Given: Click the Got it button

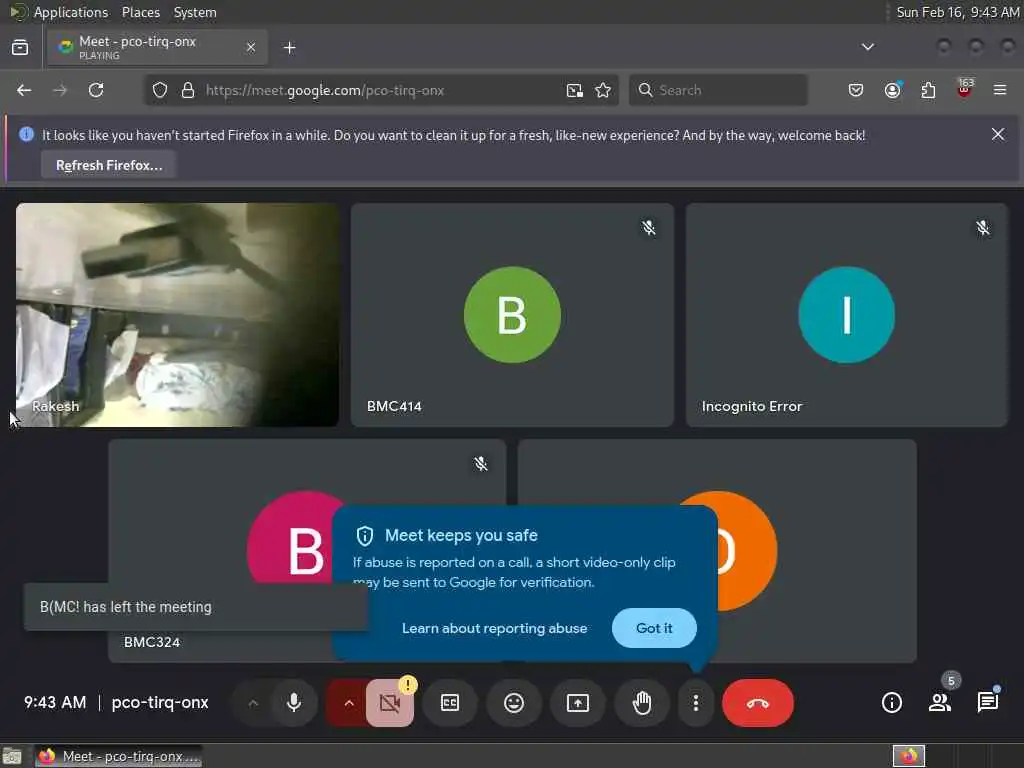Looking at the screenshot, I should [654, 628].
